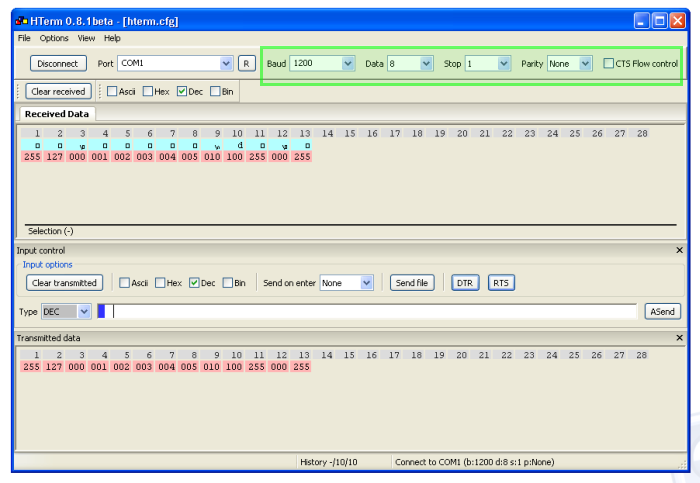Expand the Port COM1 dropdown
This screenshot has width=700, height=483.
[x=226, y=63]
